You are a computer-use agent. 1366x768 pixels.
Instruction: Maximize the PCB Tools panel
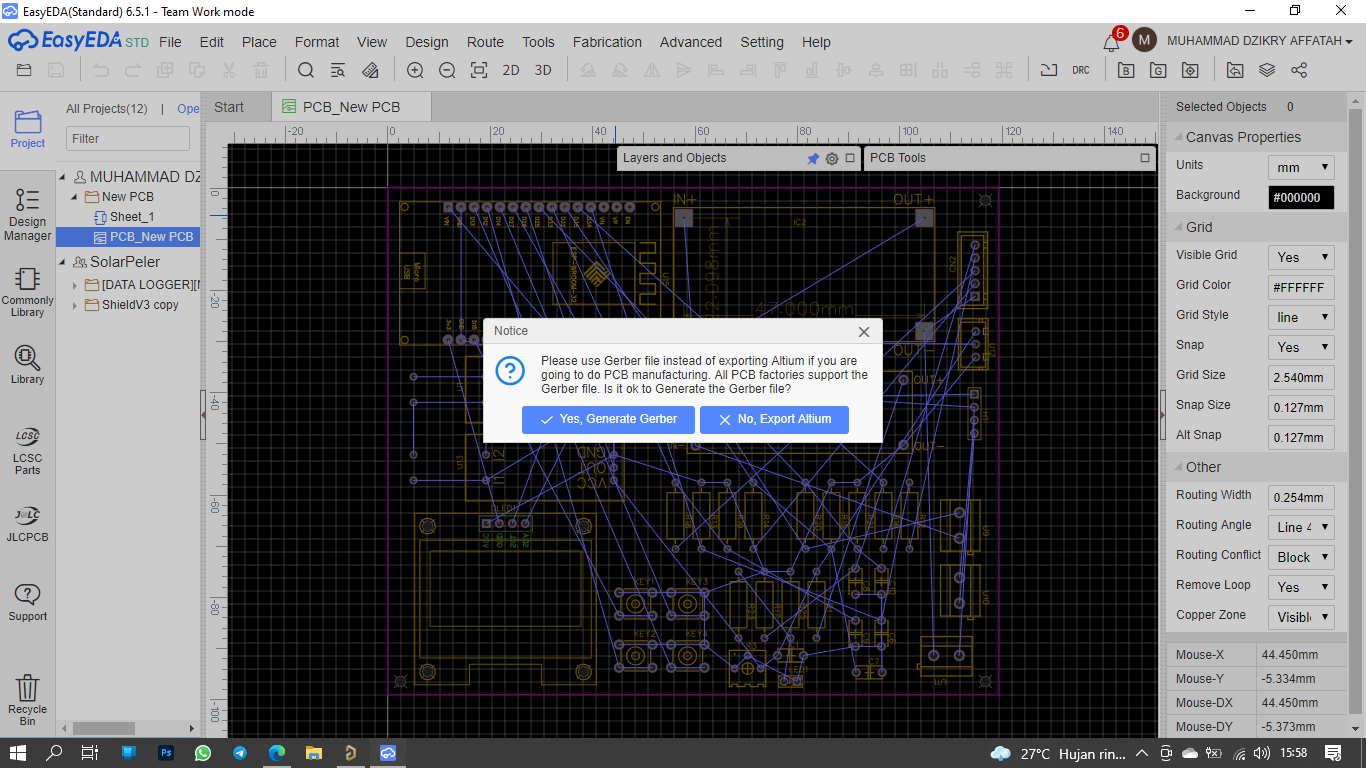[x=1145, y=158]
